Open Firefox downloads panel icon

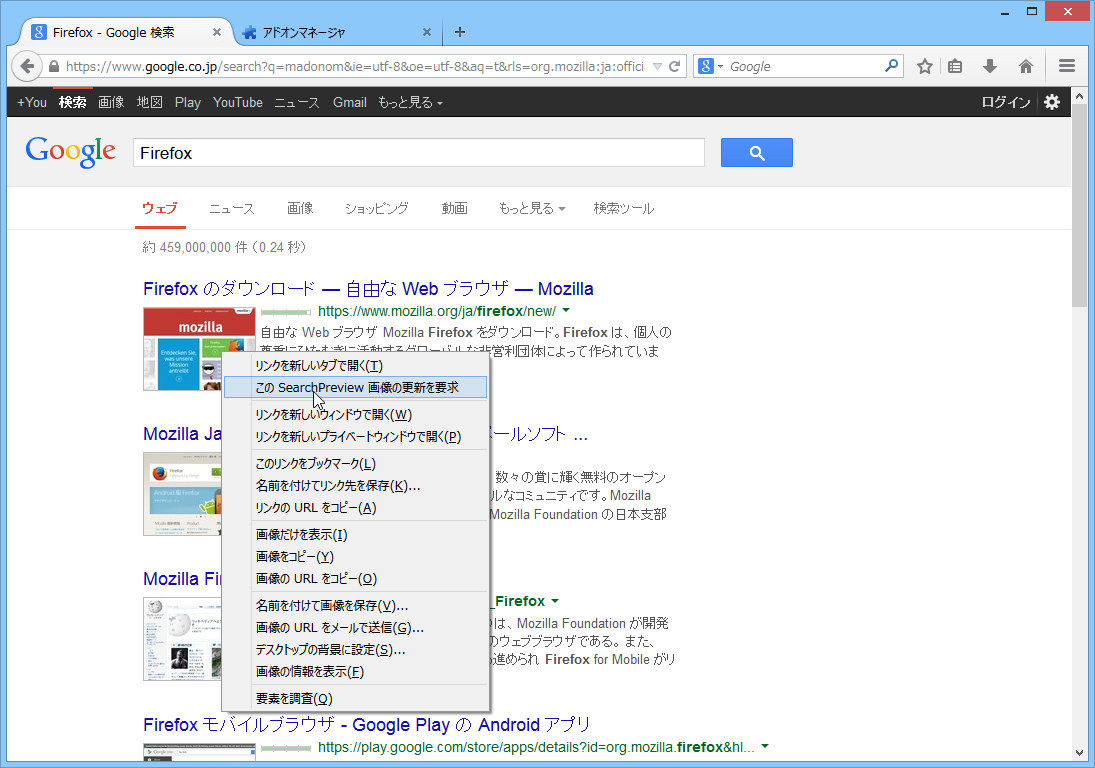989,65
